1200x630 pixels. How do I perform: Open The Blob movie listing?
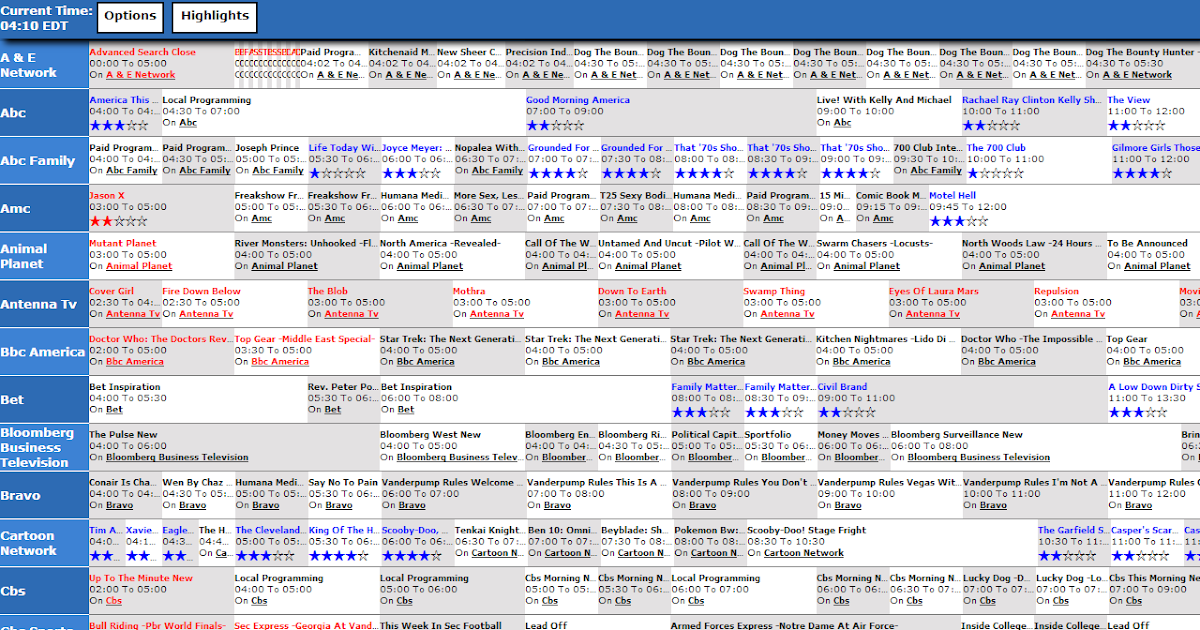[x=327, y=291]
